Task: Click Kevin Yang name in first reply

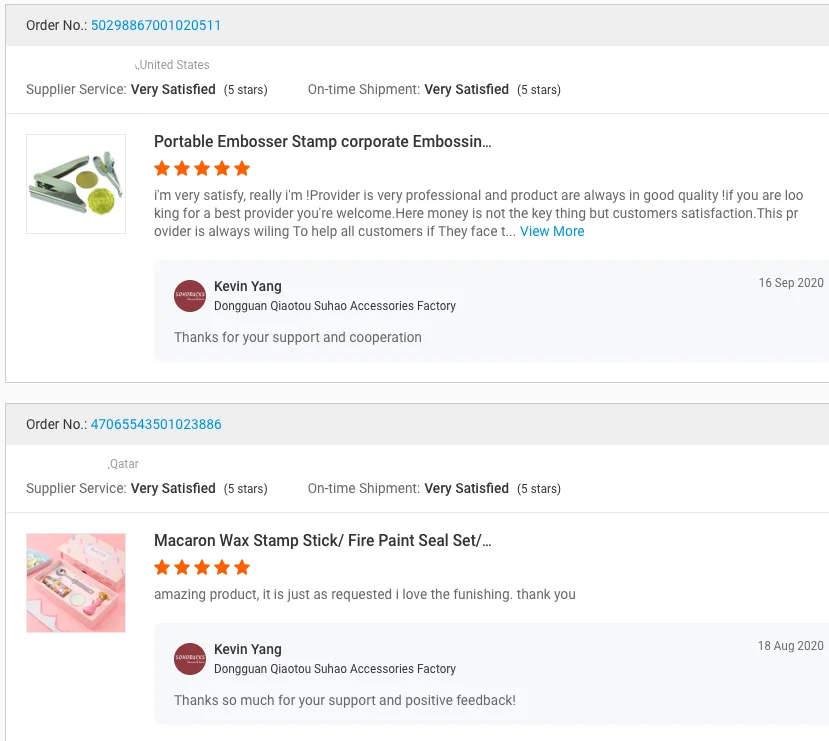Action: (x=248, y=287)
